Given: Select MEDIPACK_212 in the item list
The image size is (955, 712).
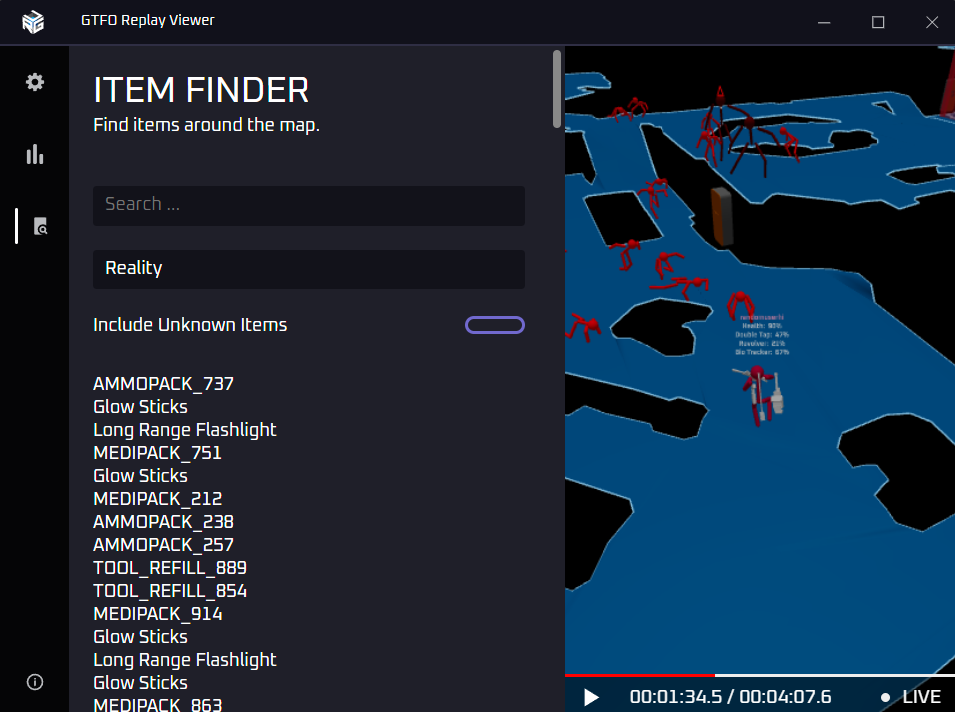Looking at the screenshot, I should [x=158, y=499].
